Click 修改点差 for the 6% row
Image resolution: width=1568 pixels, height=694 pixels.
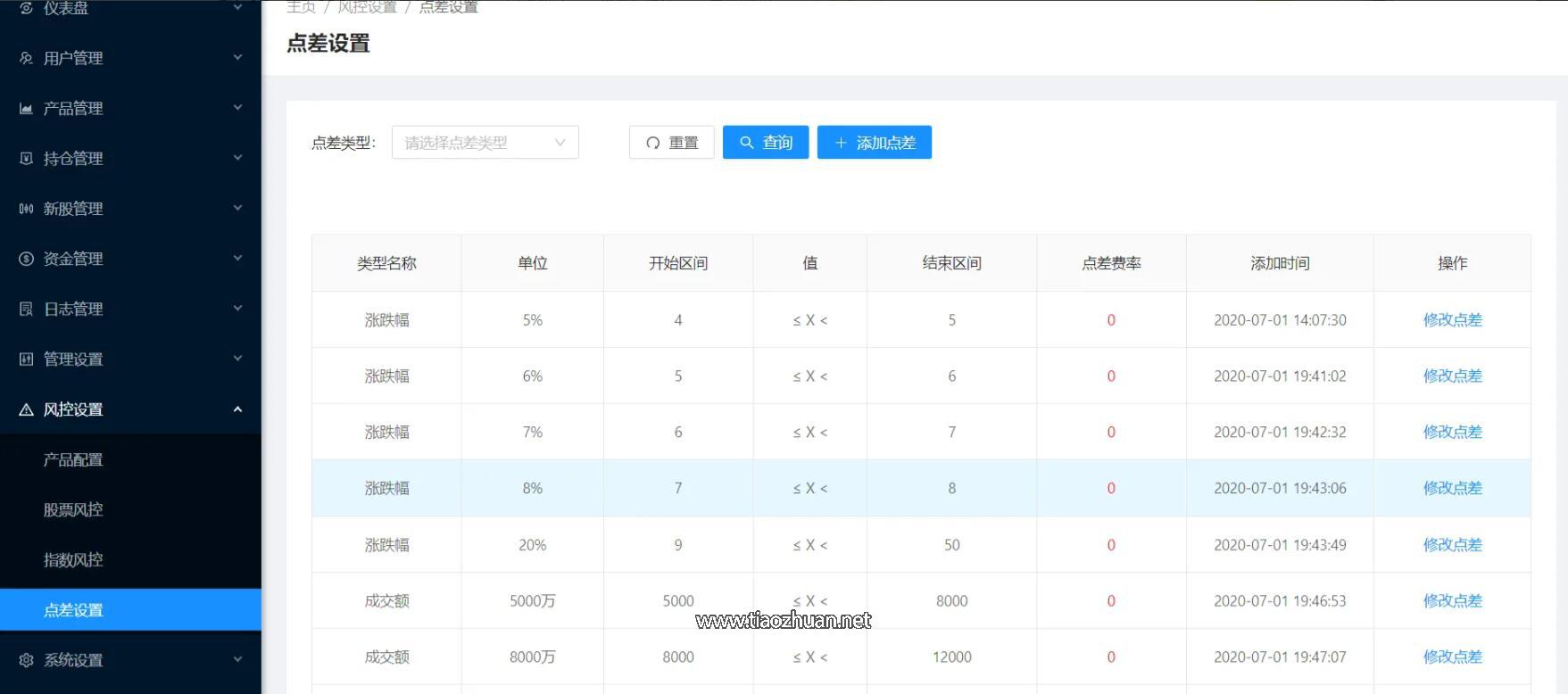(1452, 376)
